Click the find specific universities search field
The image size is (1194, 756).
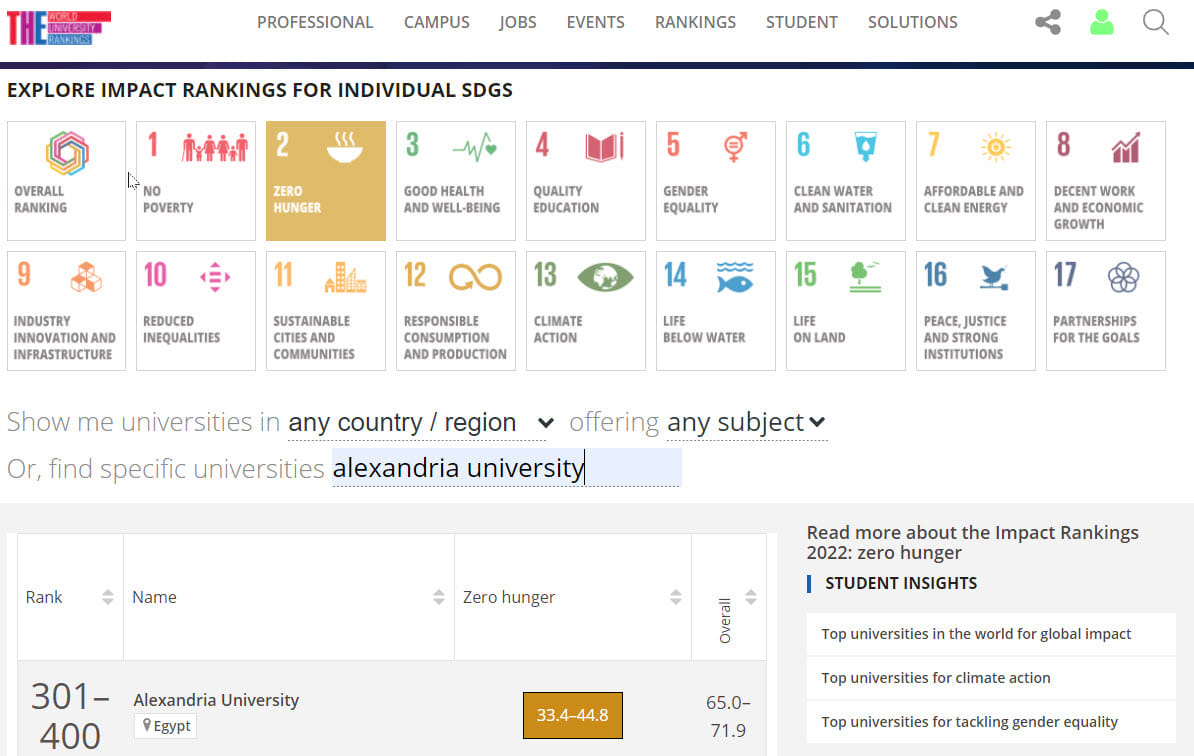click(506, 468)
